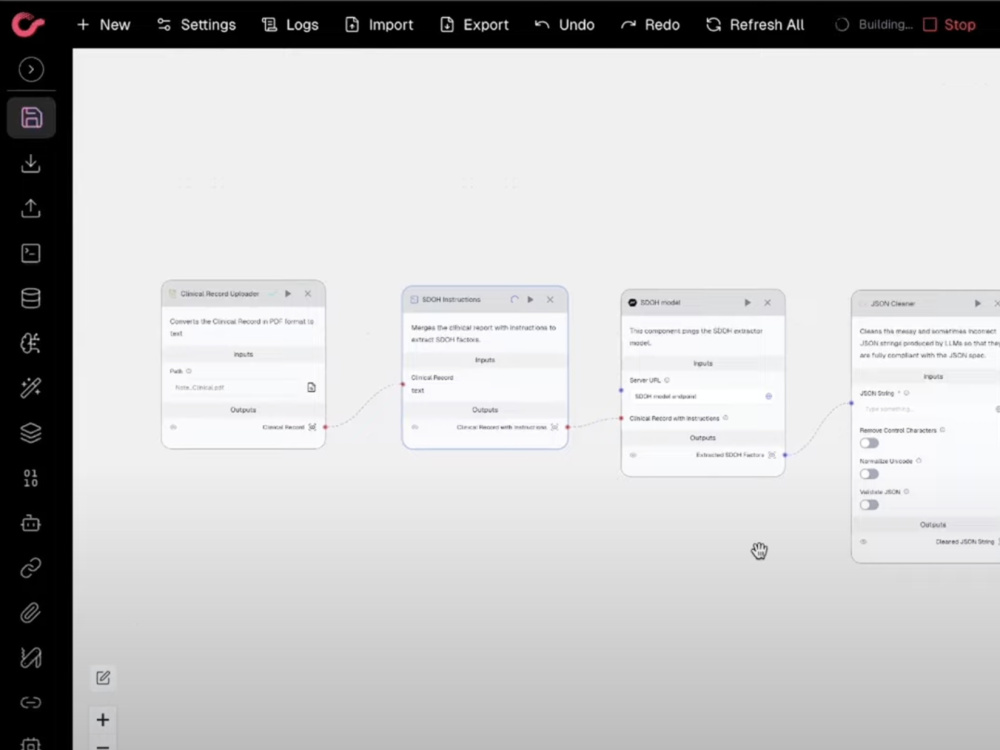
Task: Click the SDOH model endpoint input field
Action: coord(696,397)
